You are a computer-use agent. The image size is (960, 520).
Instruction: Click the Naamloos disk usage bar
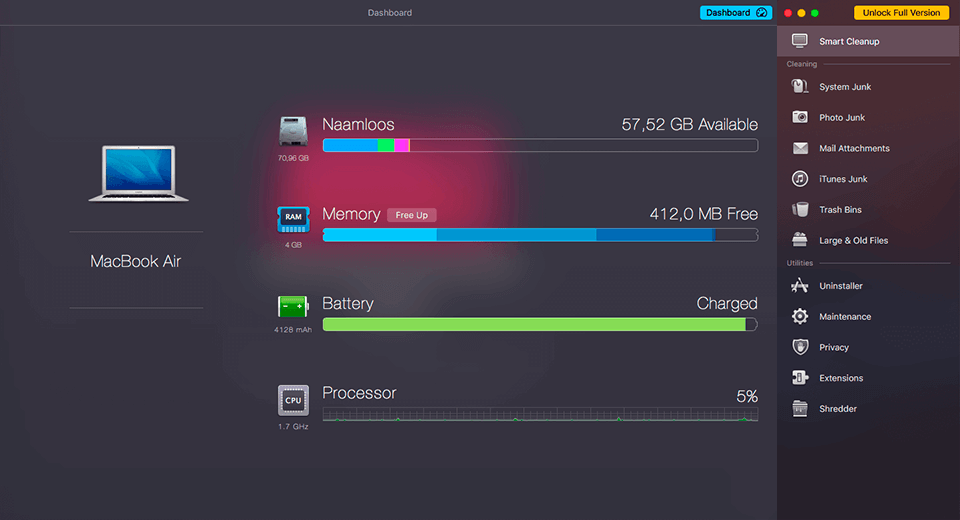tap(540, 145)
